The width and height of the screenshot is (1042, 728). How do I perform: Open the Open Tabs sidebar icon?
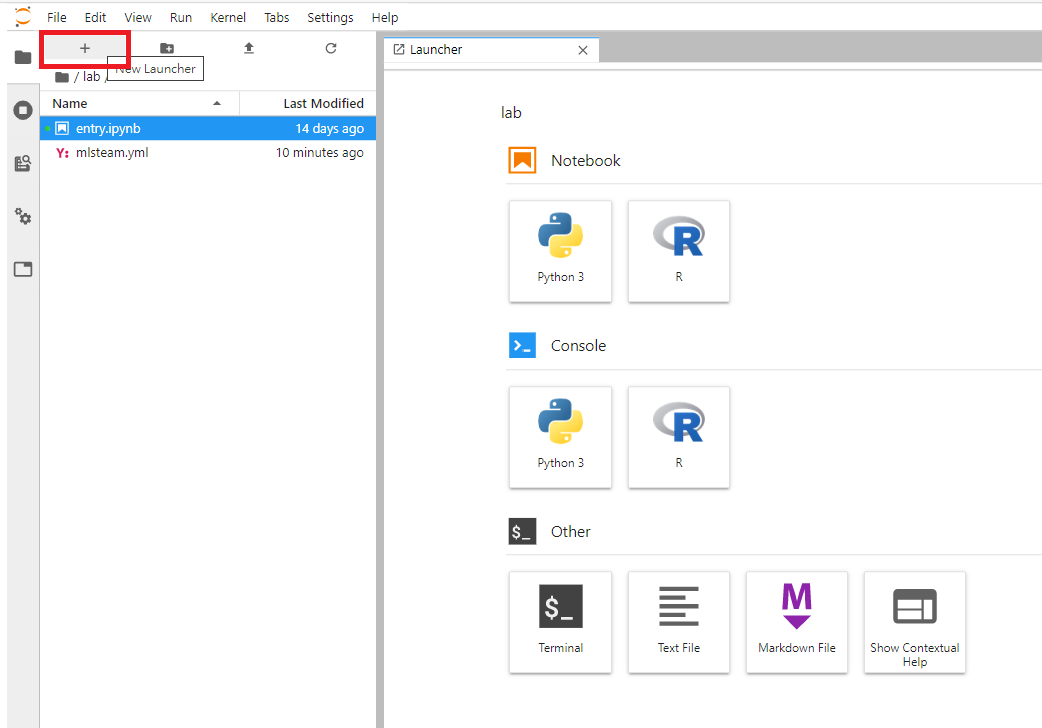(23, 269)
